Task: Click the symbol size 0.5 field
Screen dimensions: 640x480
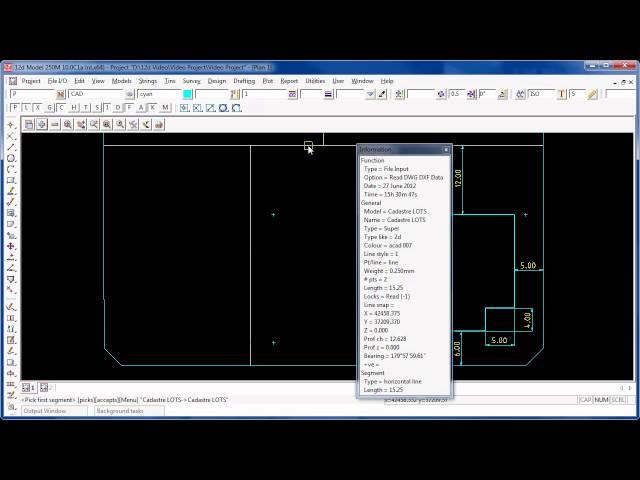Action: pyautogui.click(x=457, y=94)
